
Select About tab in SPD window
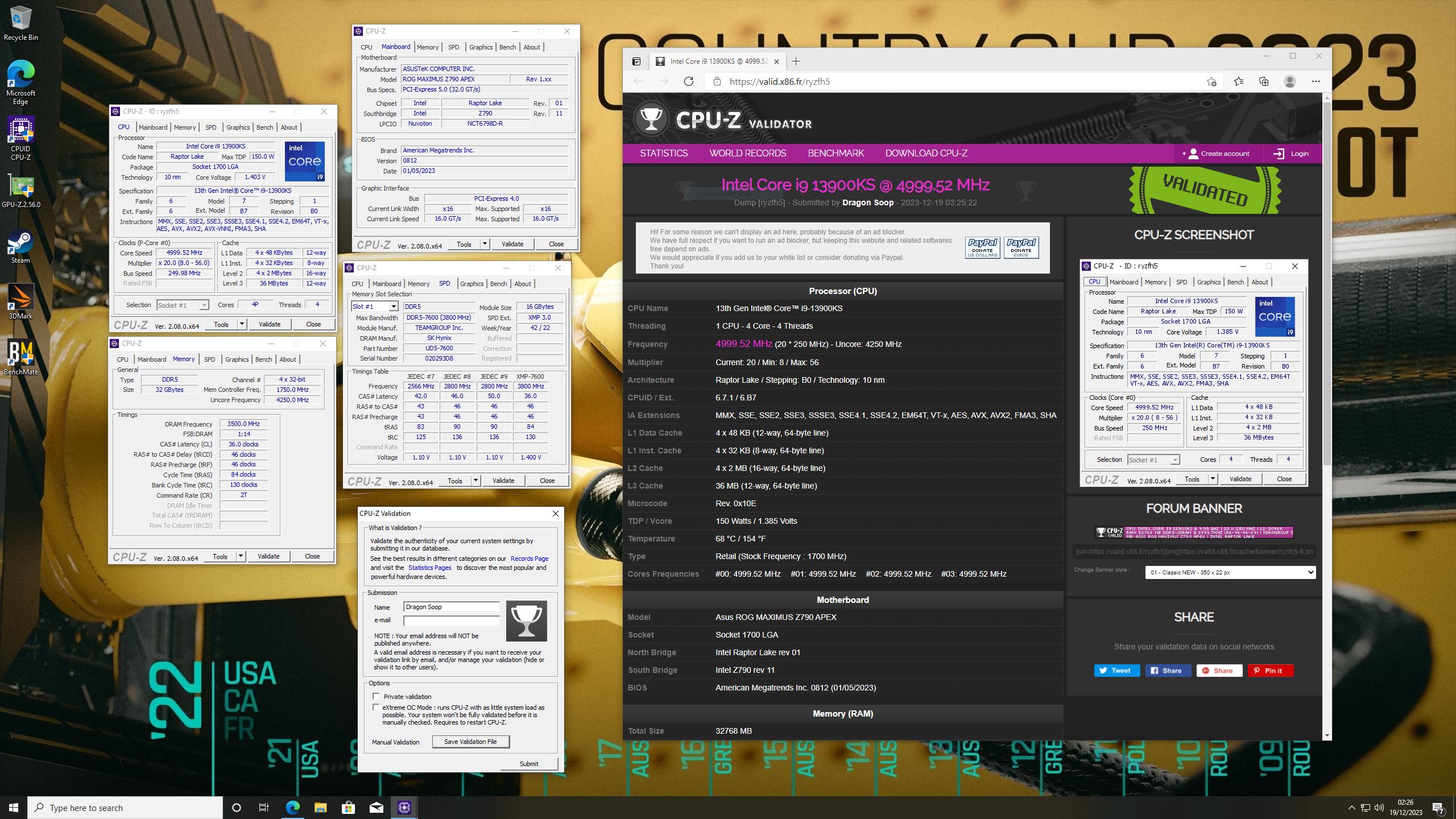coord(523,284)
